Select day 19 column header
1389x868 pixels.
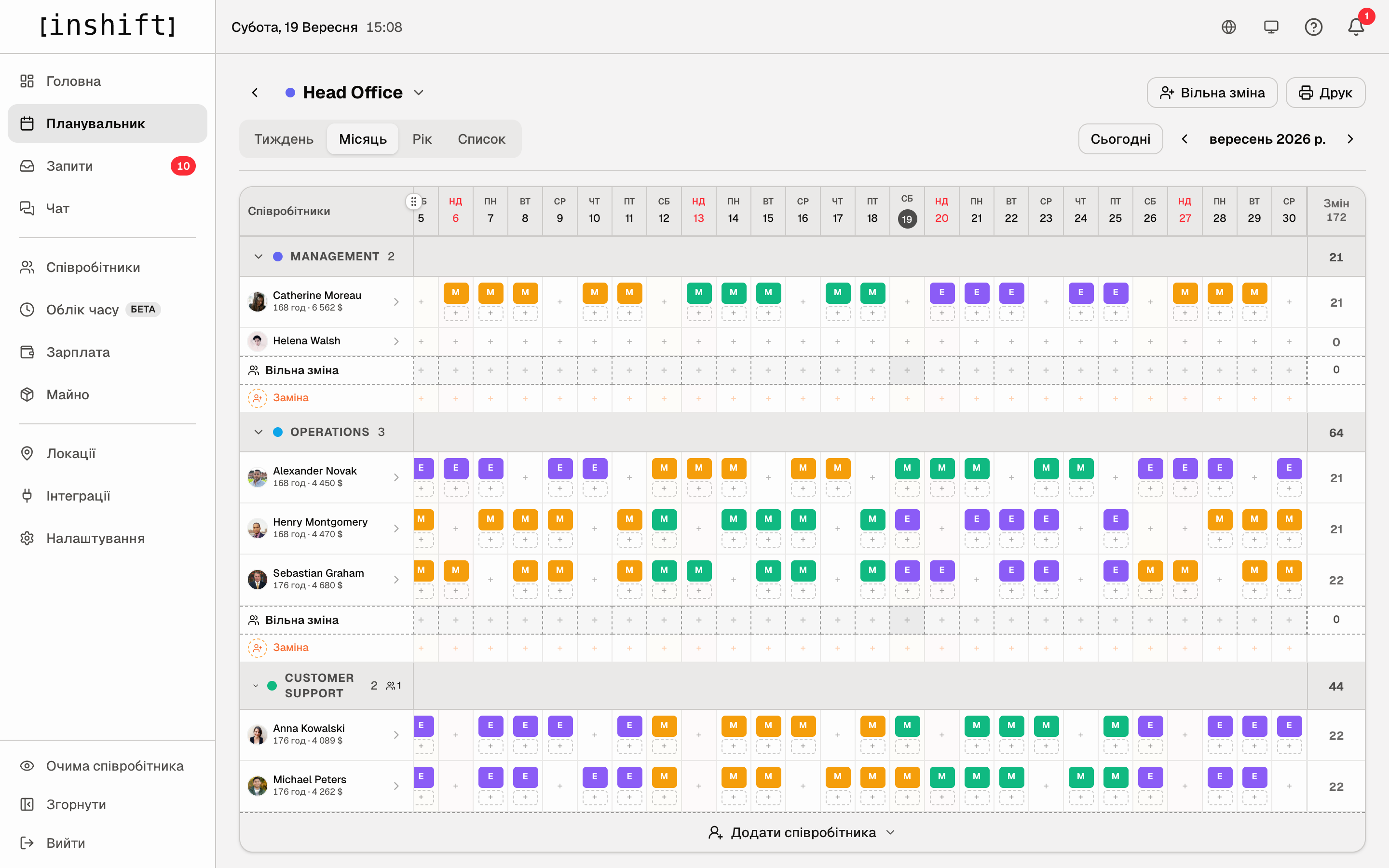click(907, 211)
